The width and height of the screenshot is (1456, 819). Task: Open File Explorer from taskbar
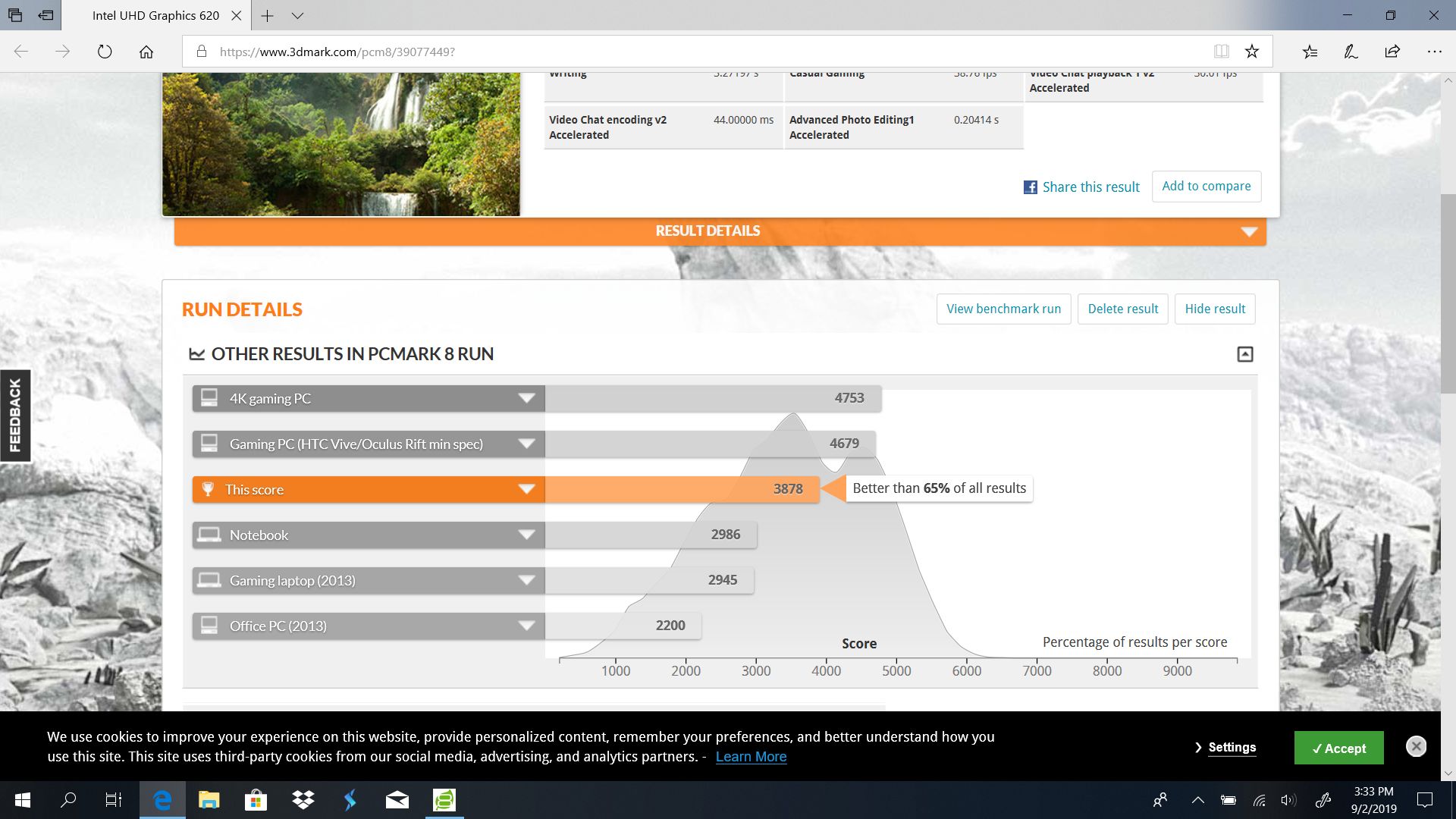(x=209, y=800)
